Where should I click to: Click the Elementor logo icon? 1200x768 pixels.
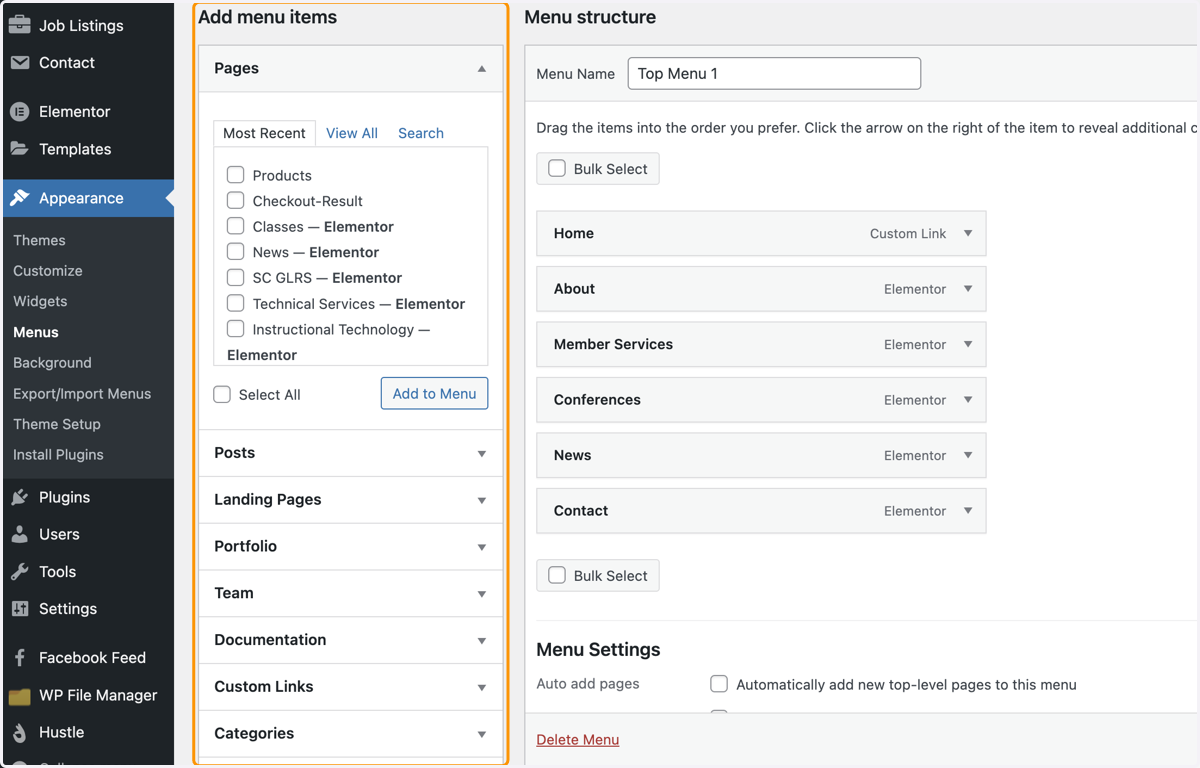20,112
